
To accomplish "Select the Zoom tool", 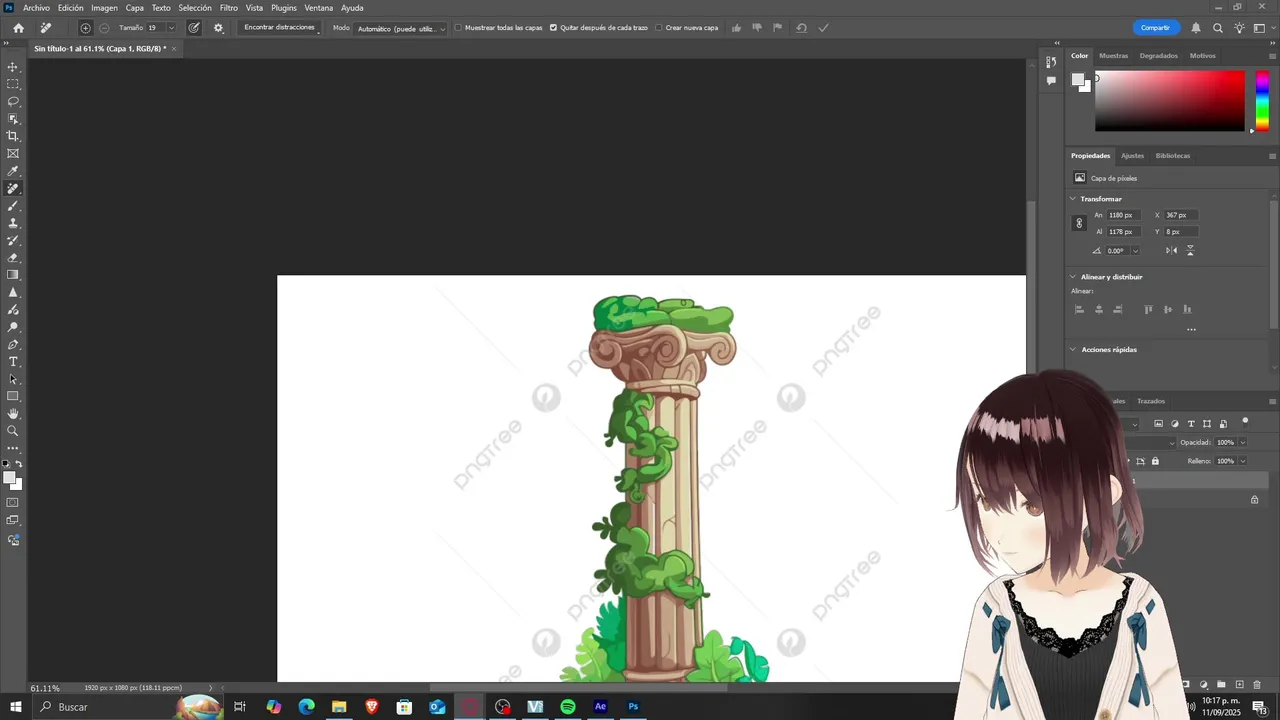I will pos(13,431).
